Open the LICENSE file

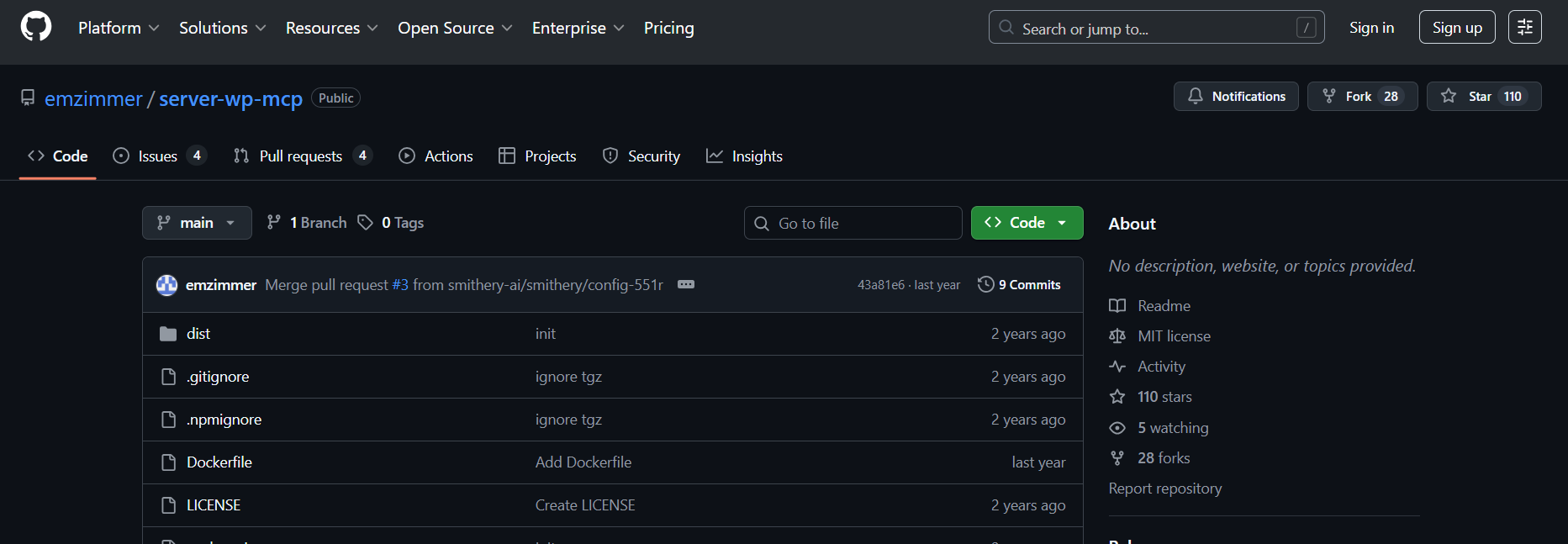pos(214,505)
